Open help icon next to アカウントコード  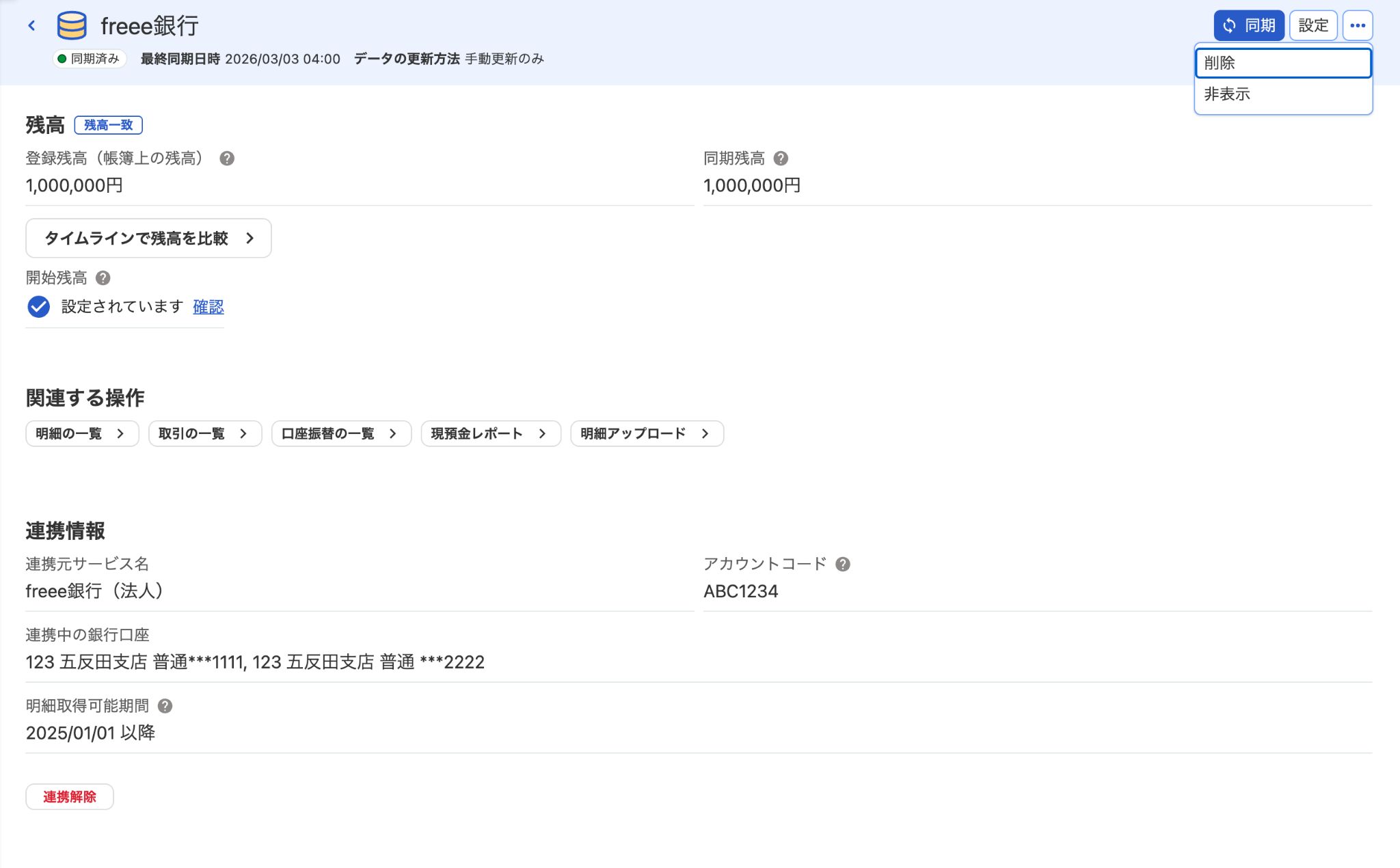[843, 565]
